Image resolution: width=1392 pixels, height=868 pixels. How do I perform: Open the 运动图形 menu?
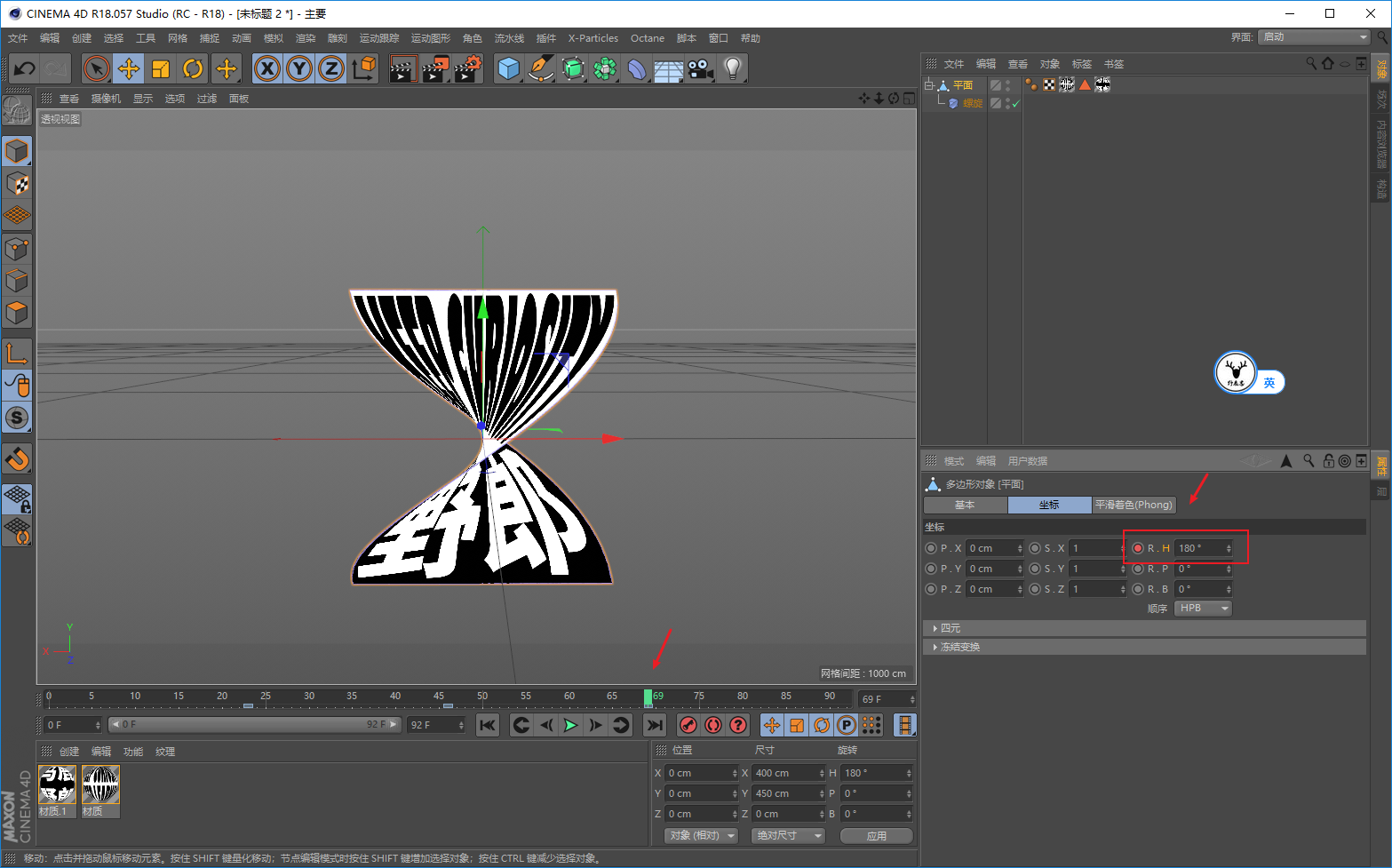point(431,38)
